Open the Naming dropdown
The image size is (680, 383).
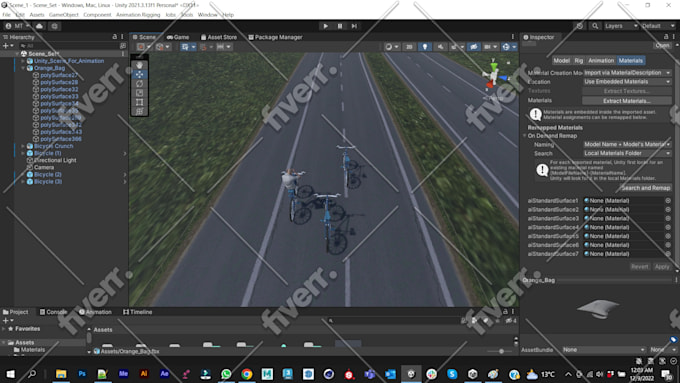pyautogui.click(x=627, y=144)
